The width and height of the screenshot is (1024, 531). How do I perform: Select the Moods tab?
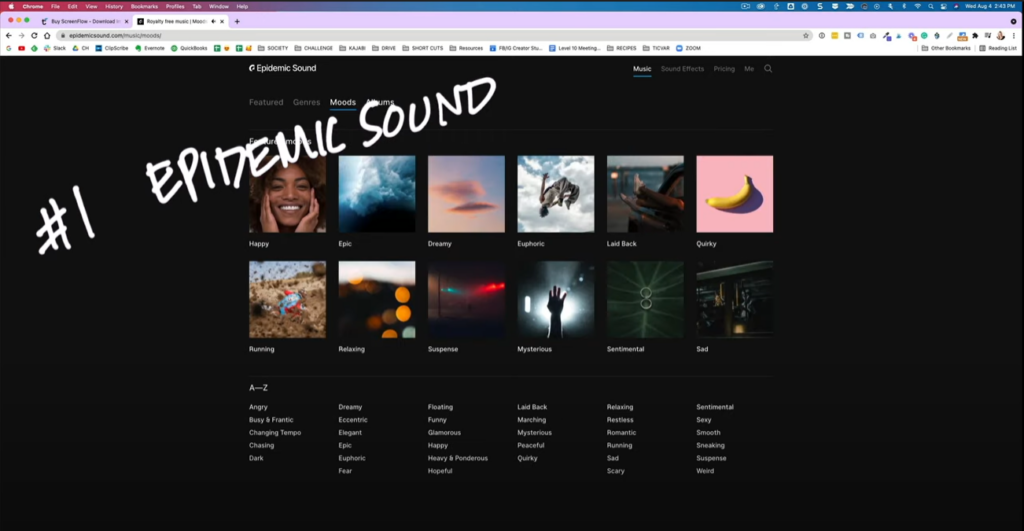pyautogui.click(x=343, y=103)
